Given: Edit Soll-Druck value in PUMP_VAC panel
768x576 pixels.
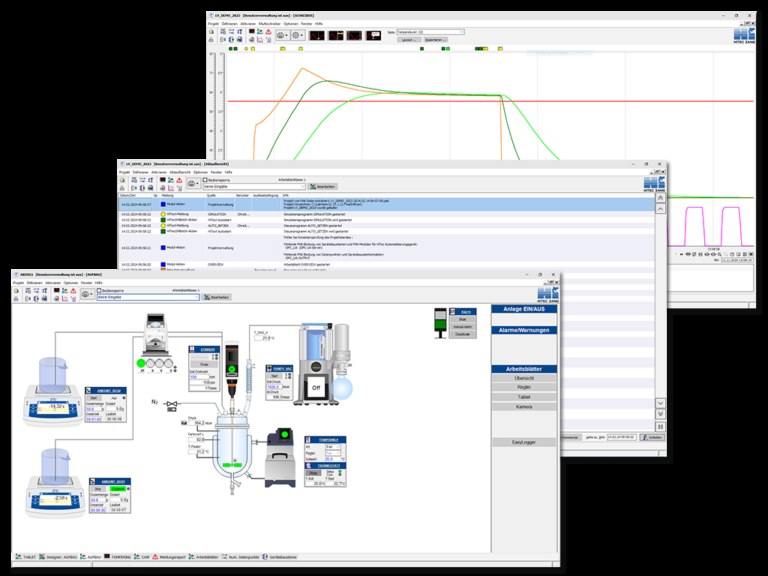Looking at the screenshot, I should pyautogui.click(x=273, y=387).
